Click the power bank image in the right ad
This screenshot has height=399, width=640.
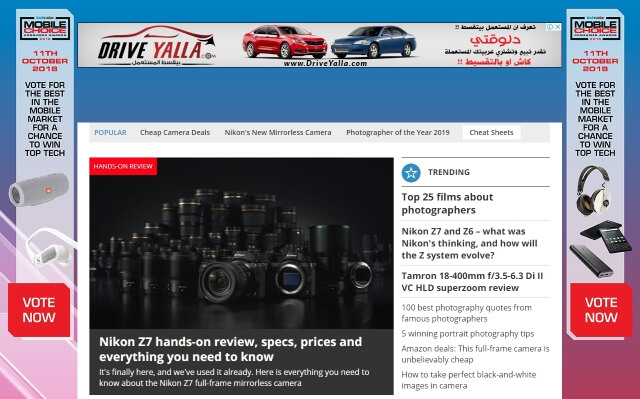(x=591, y=261)
